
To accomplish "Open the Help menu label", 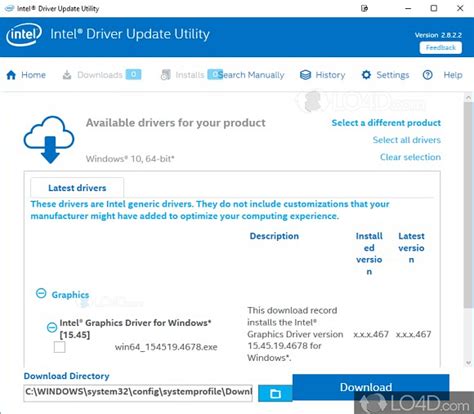I will click(453, 75).
